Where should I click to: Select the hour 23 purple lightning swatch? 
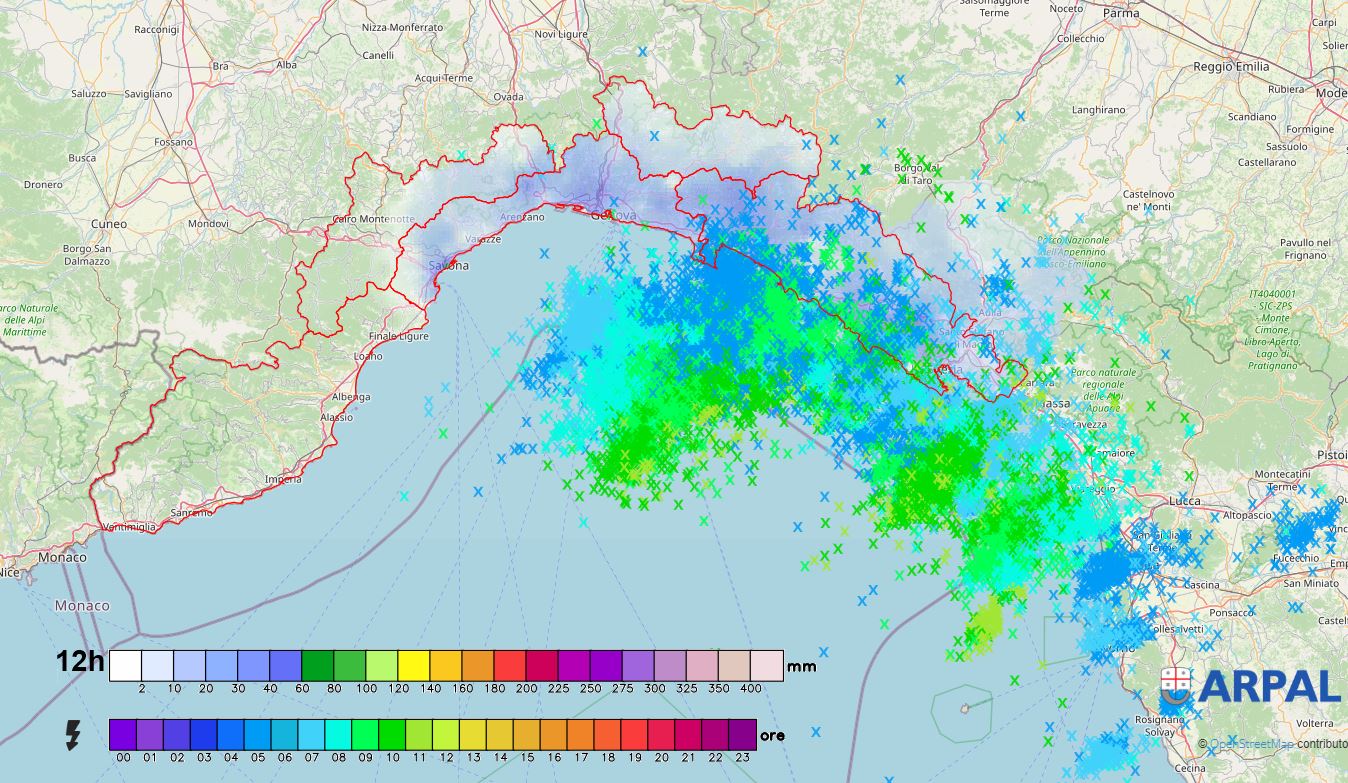coord(744,735)
